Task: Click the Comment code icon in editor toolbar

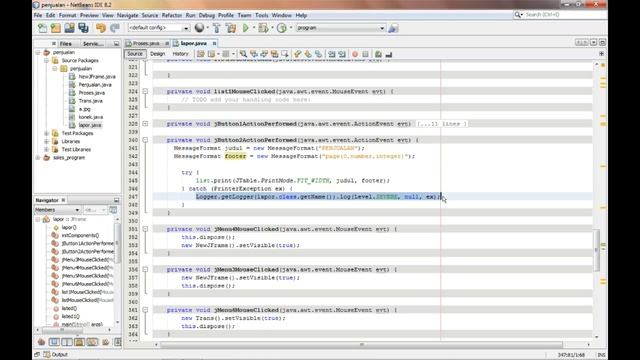Action: (x=378, y=54)
